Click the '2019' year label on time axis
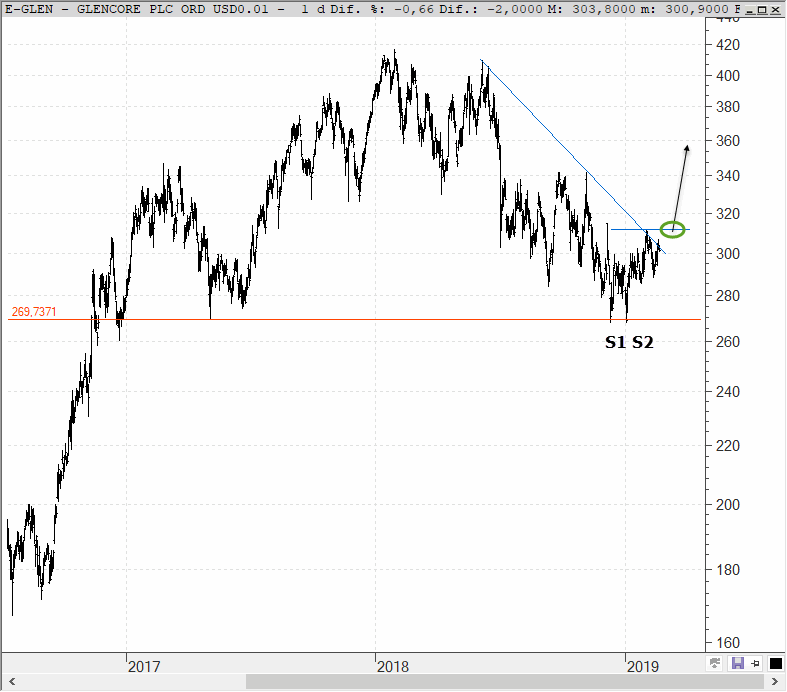The width and height of the screenshot is (787, 692). point(643,666)
